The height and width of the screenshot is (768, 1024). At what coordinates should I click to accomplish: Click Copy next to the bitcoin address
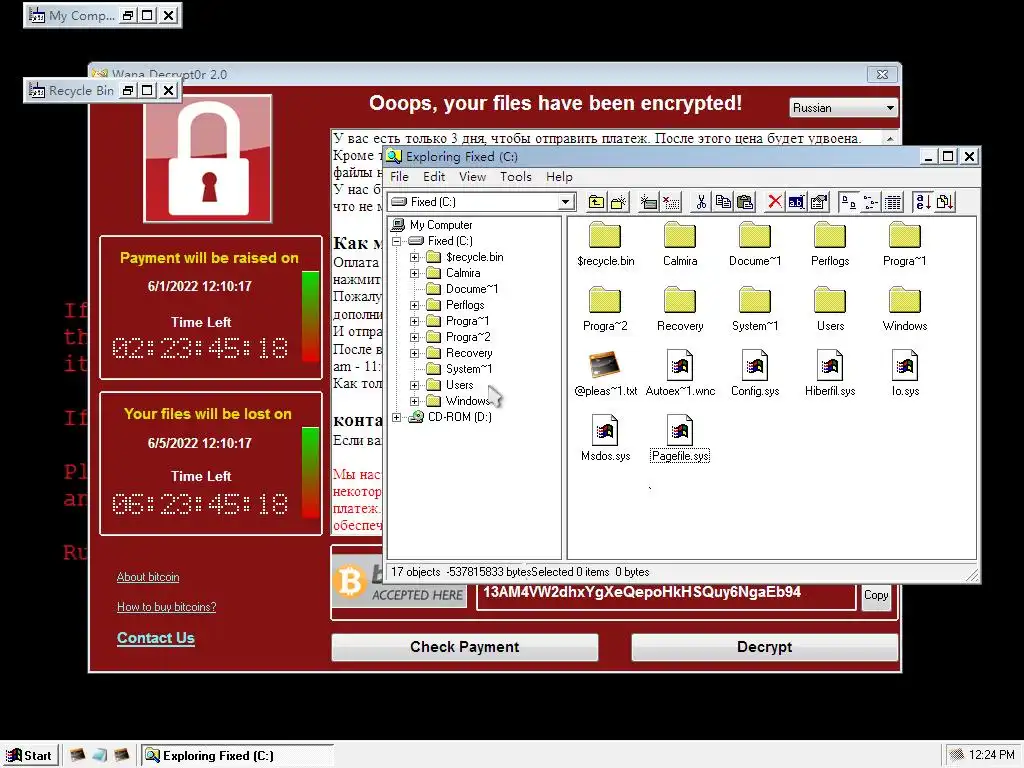tap(876, 595)
